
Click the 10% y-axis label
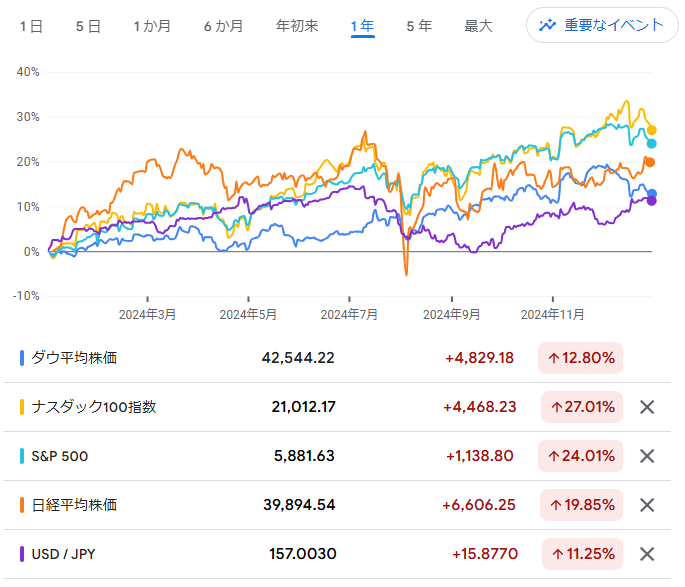coord(28,207)
